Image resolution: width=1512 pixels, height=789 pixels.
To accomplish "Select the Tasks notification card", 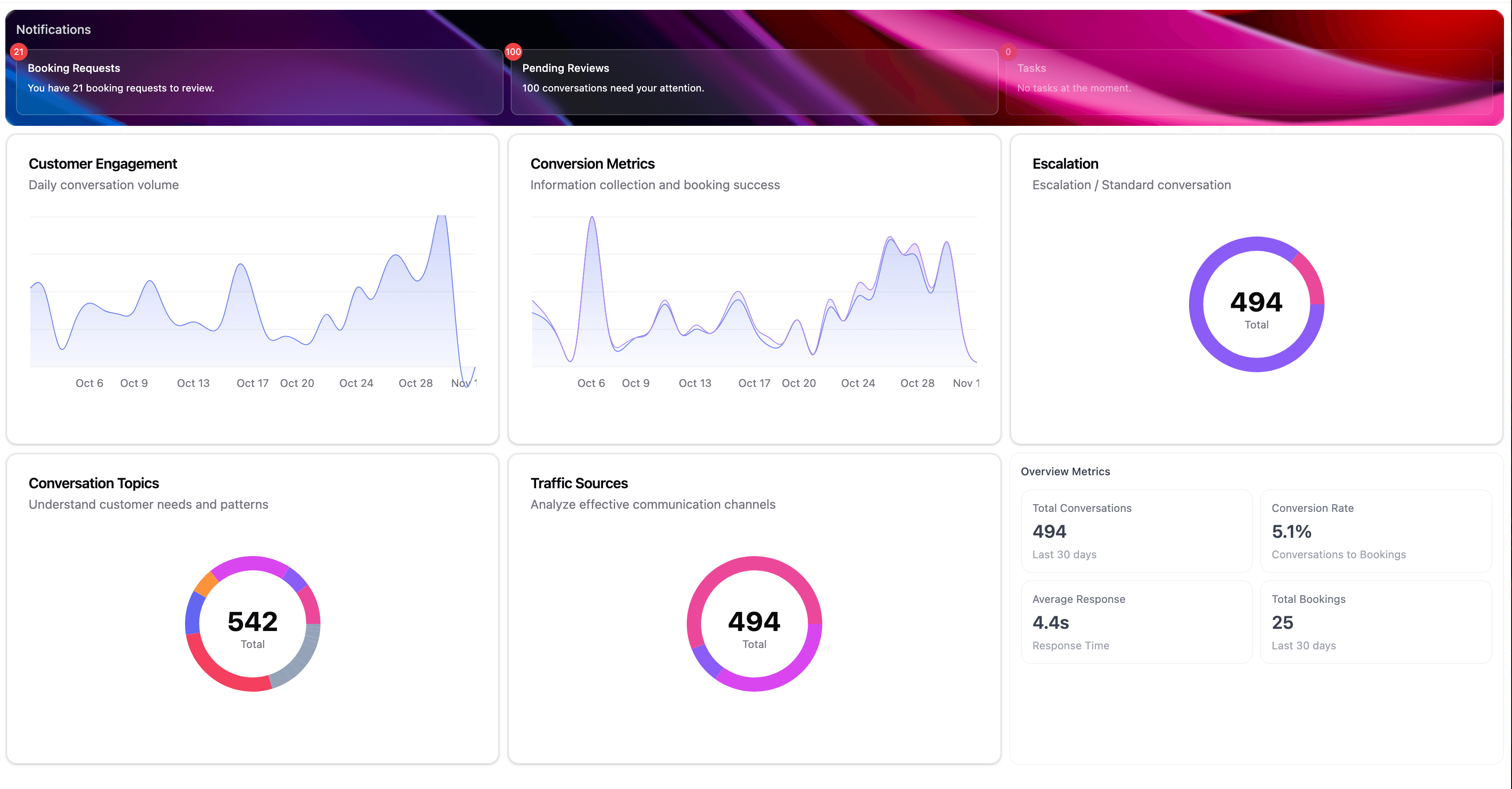I will (1248, 82).
